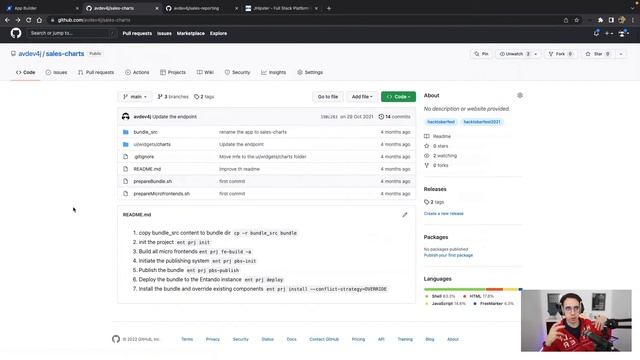Open the Wiki tab
Image resolution: width=640 pixels, height=360 pixels.
coord(205,72)
